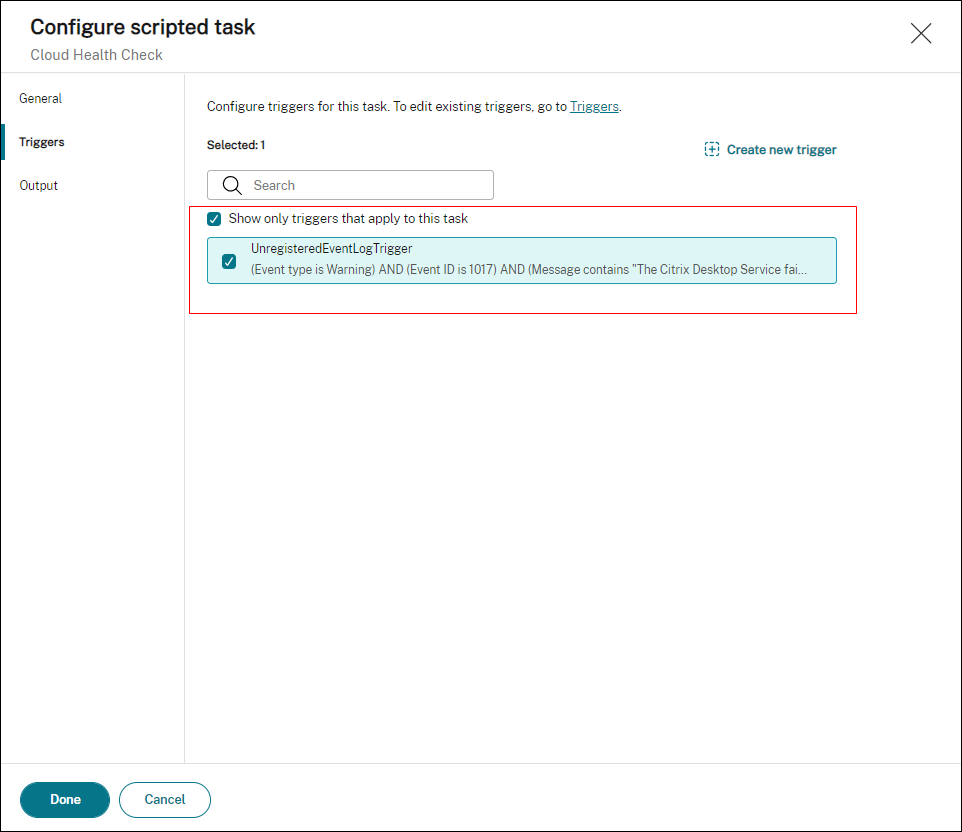The width and height of the screenshot is (962, 832).
Task: Follow the Triggers hyperlink in description
Action: (594, 106)
